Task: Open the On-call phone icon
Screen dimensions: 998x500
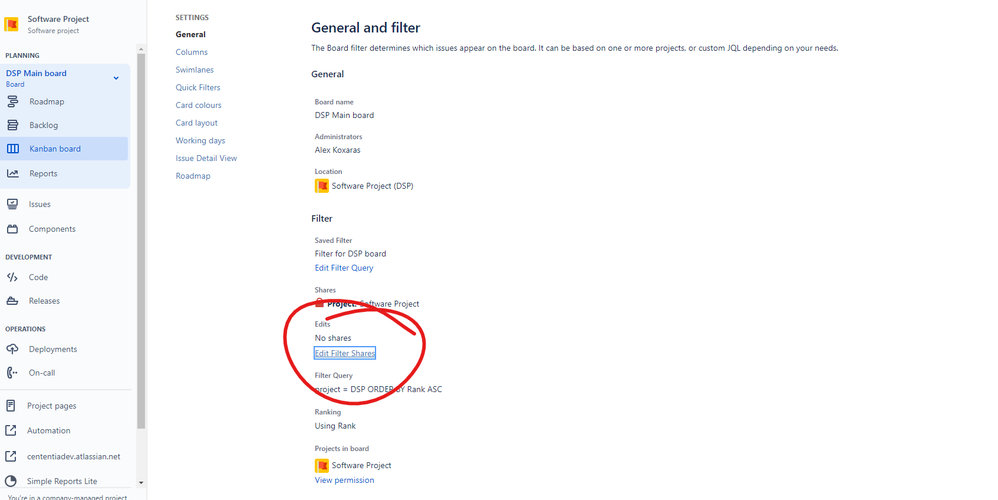Action: click(12, 373)
